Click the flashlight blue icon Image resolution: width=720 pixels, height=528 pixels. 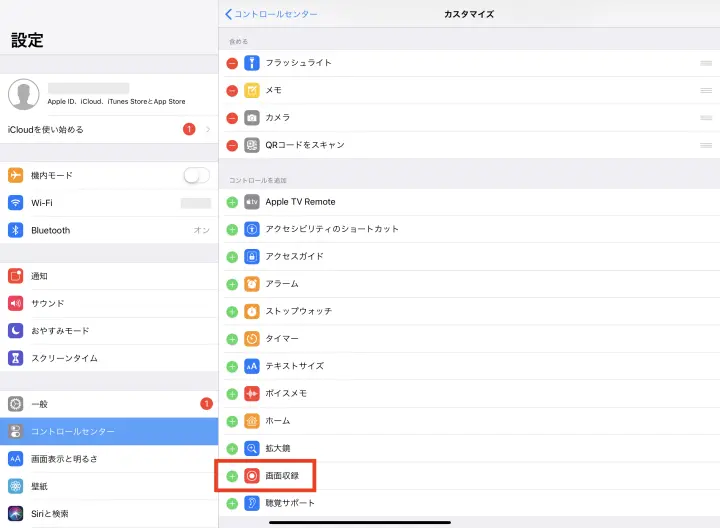tap(252, 62)
